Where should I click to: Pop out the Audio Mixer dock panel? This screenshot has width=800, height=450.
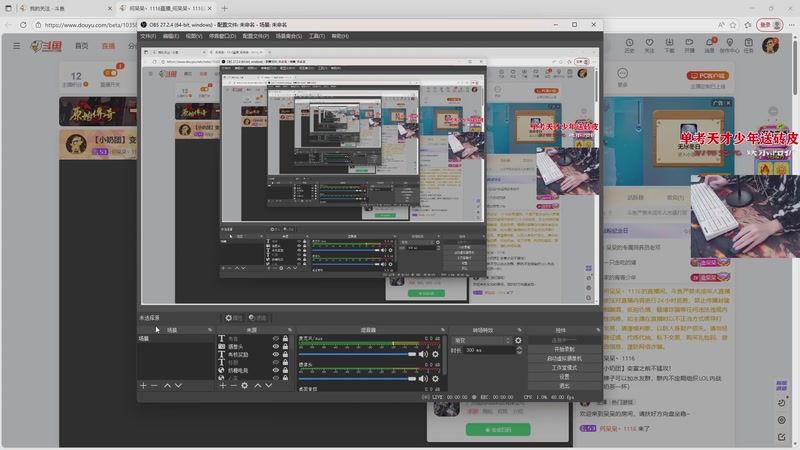coord(442,330)
